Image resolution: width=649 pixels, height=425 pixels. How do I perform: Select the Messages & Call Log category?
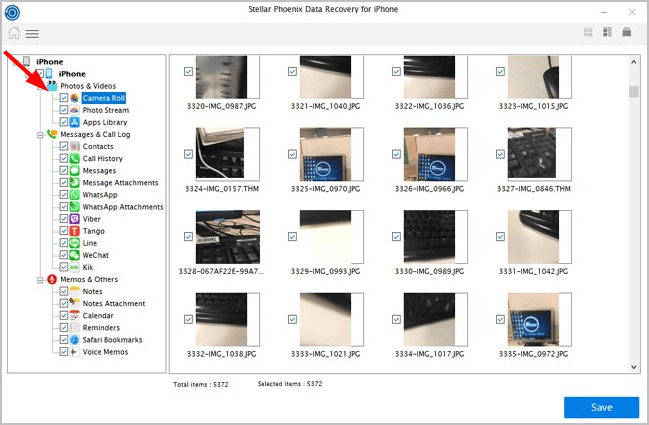coord(95,134)
